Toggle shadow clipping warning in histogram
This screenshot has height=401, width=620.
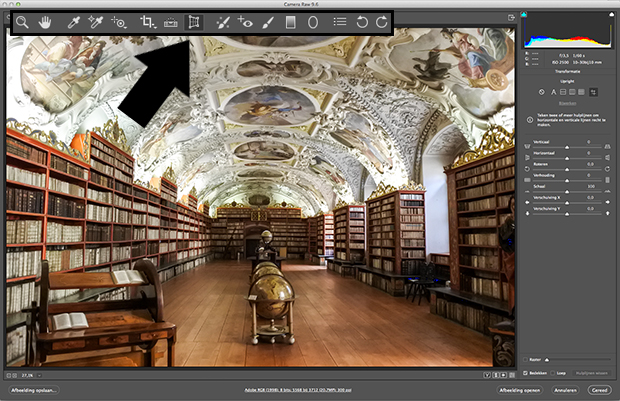524,14
